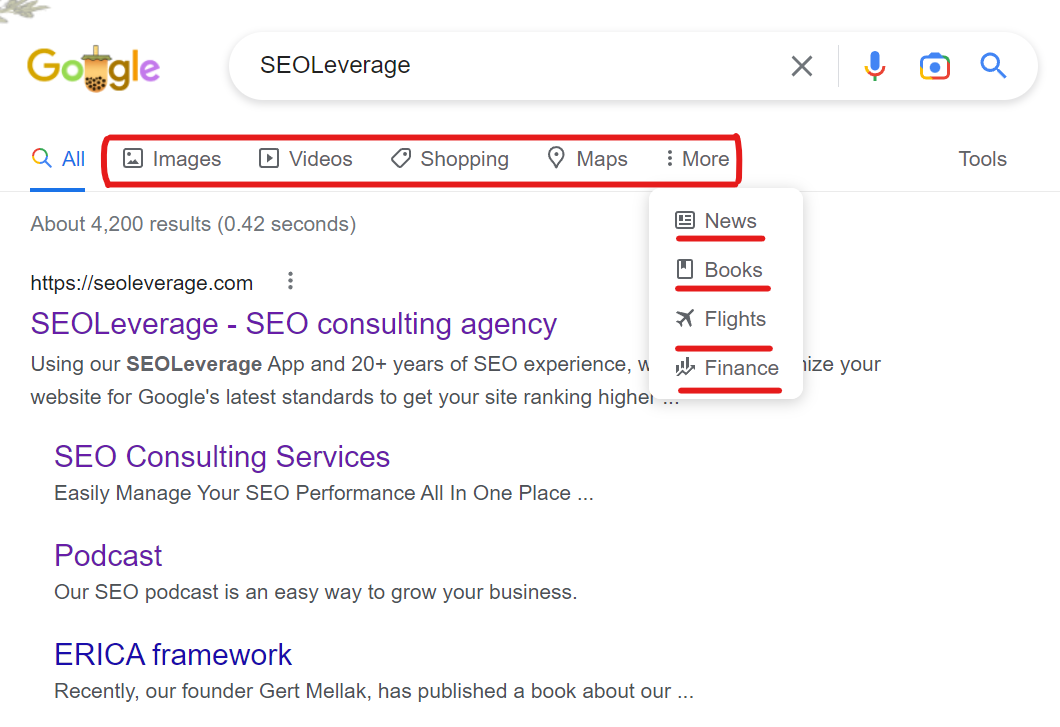Click the blue magnifier search button
Viewport: 1060px width, 727px height.
point(993,66)
